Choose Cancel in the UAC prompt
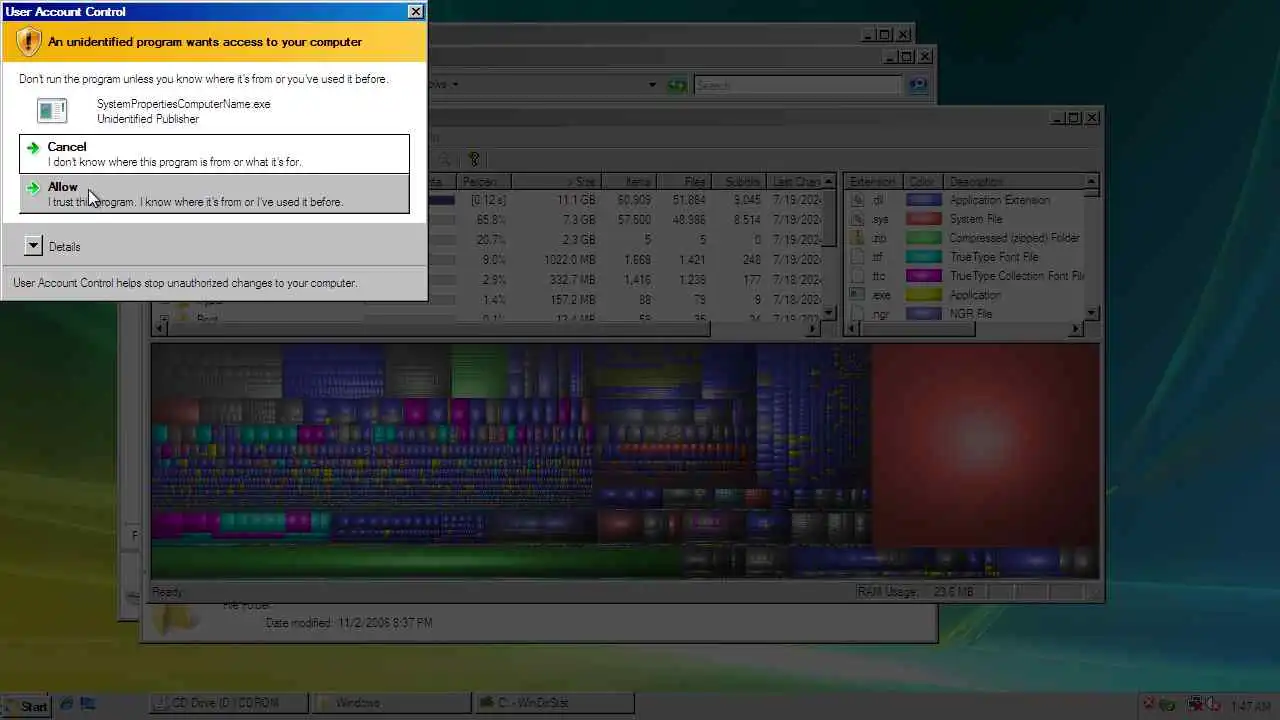The height and width of the screenshot is (720, 1280). click(214, 154)
